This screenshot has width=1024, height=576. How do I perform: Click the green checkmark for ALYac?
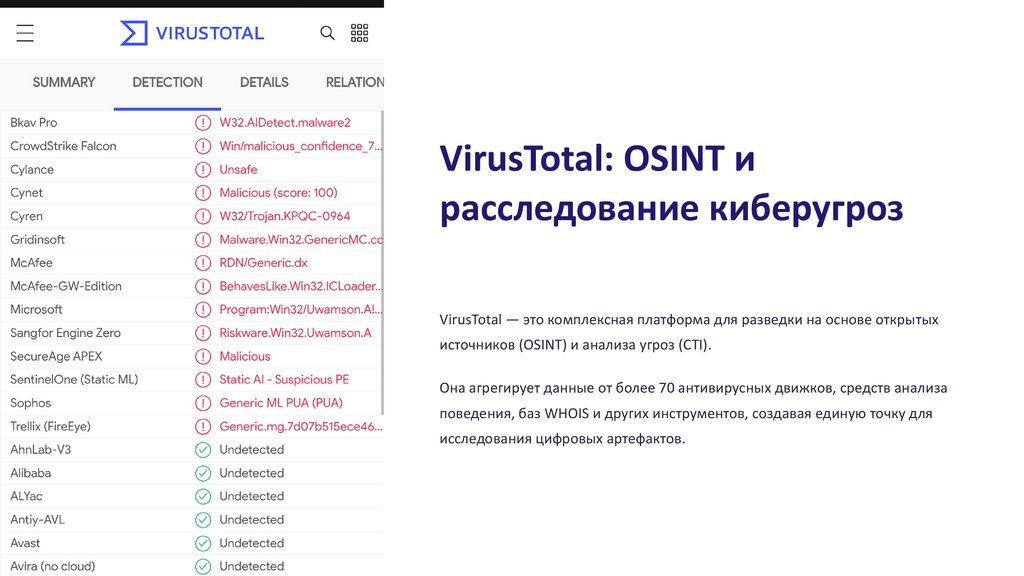[203, 496]
